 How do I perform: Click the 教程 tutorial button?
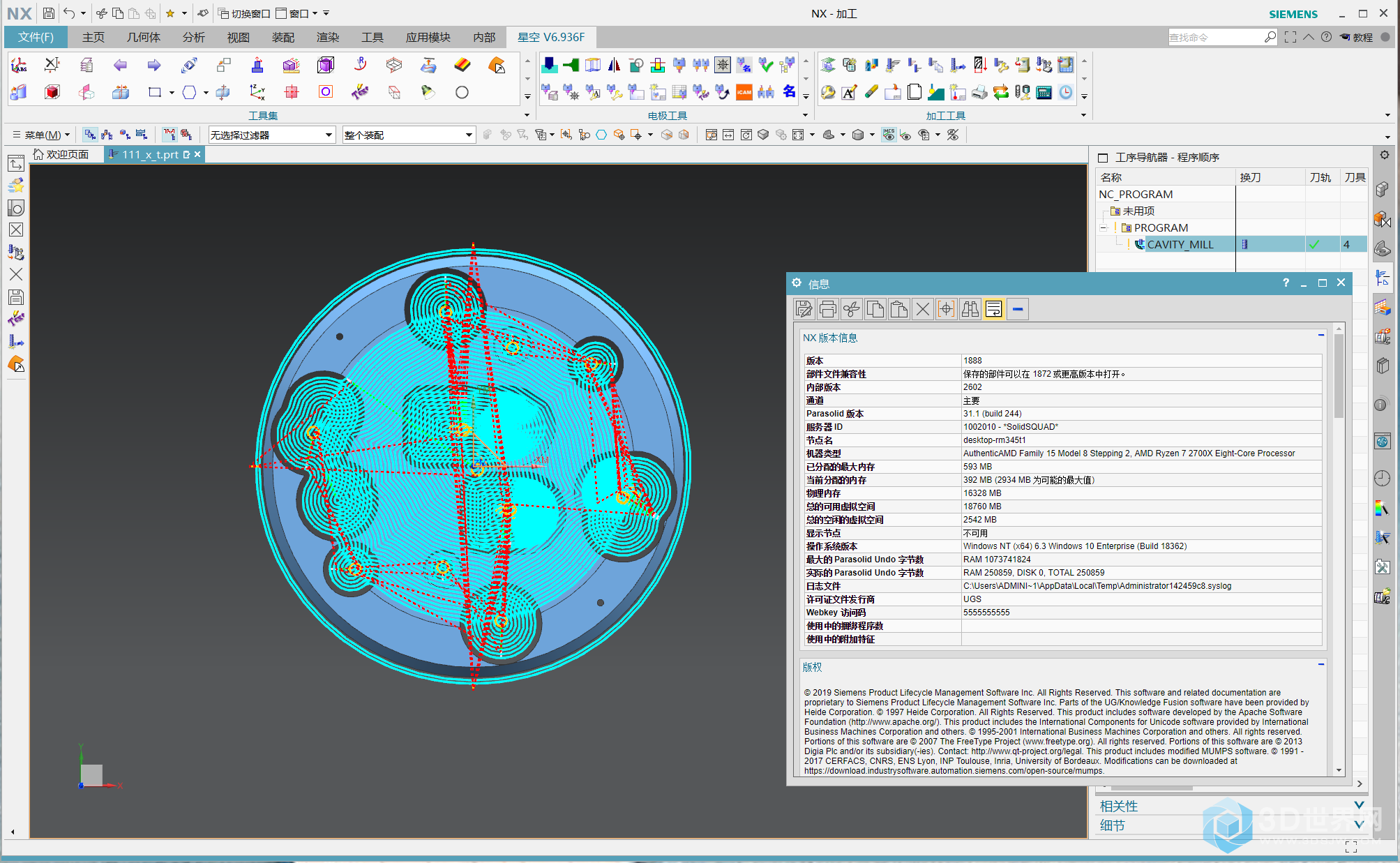pos(1356,37)
